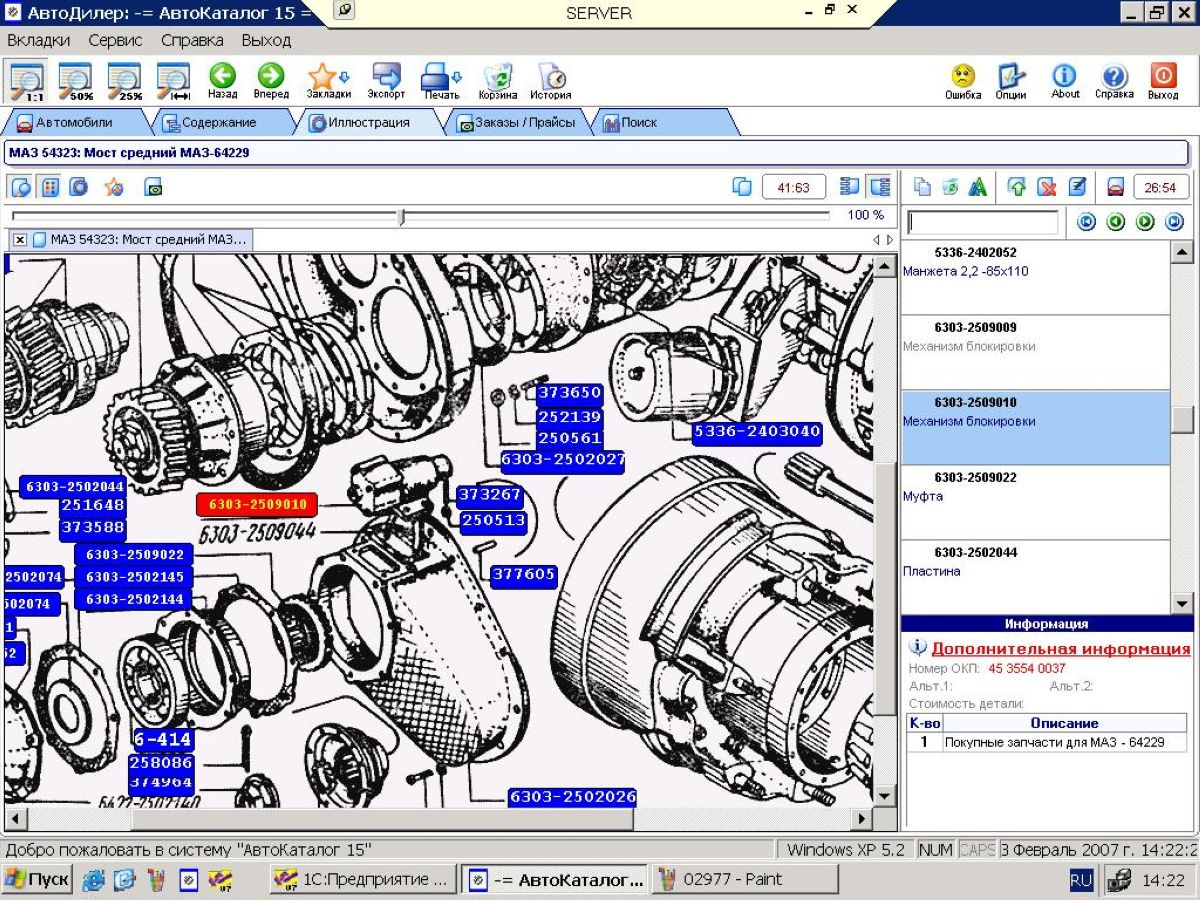Image resolution: width=1200 pixels, height=900 pixels.
Task: Switch to 1С:Предприятие in taskbar
Action: tap(364, 880)
